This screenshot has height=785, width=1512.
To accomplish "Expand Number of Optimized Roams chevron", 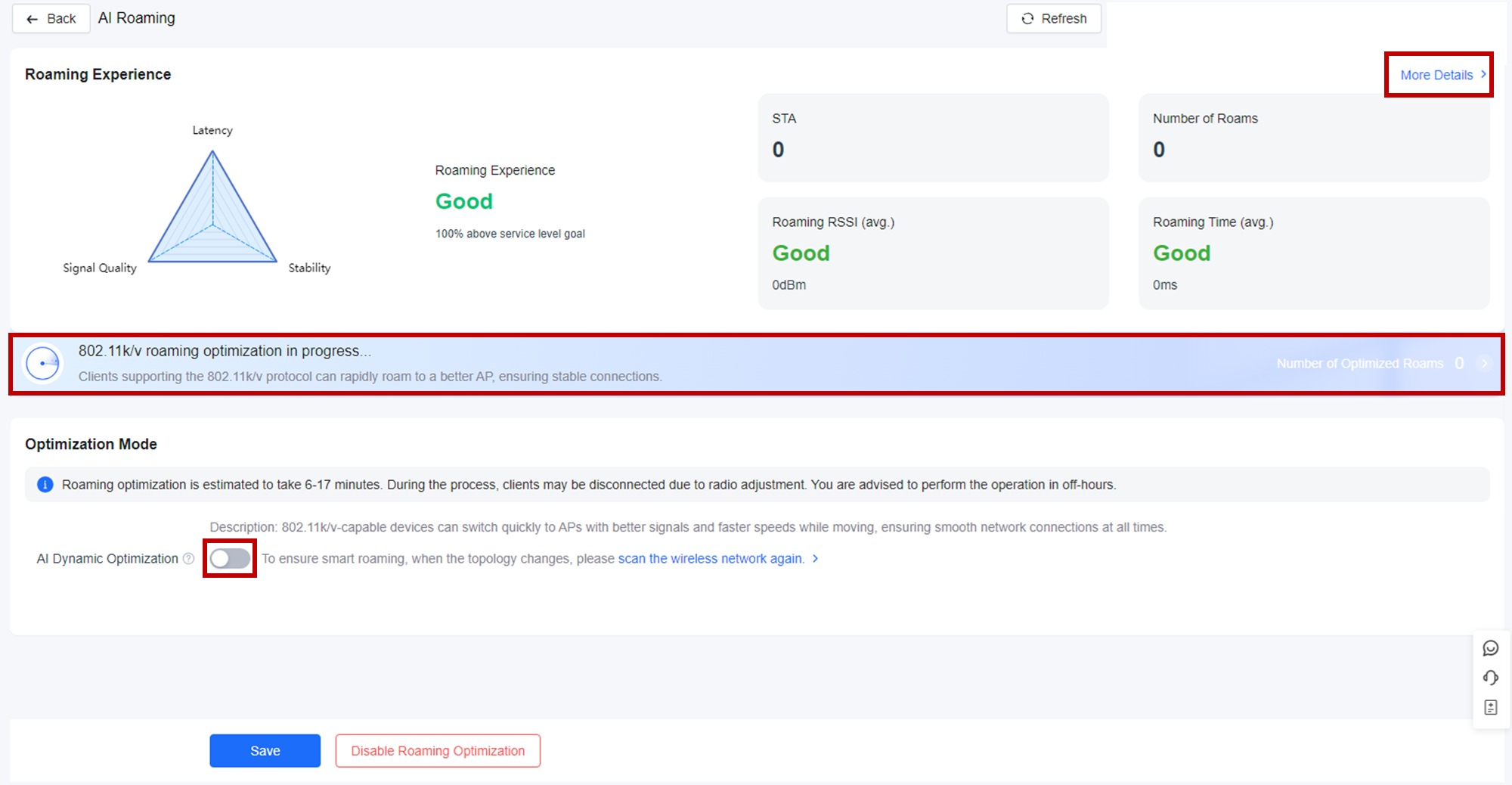I will [x=1484, y=364].
